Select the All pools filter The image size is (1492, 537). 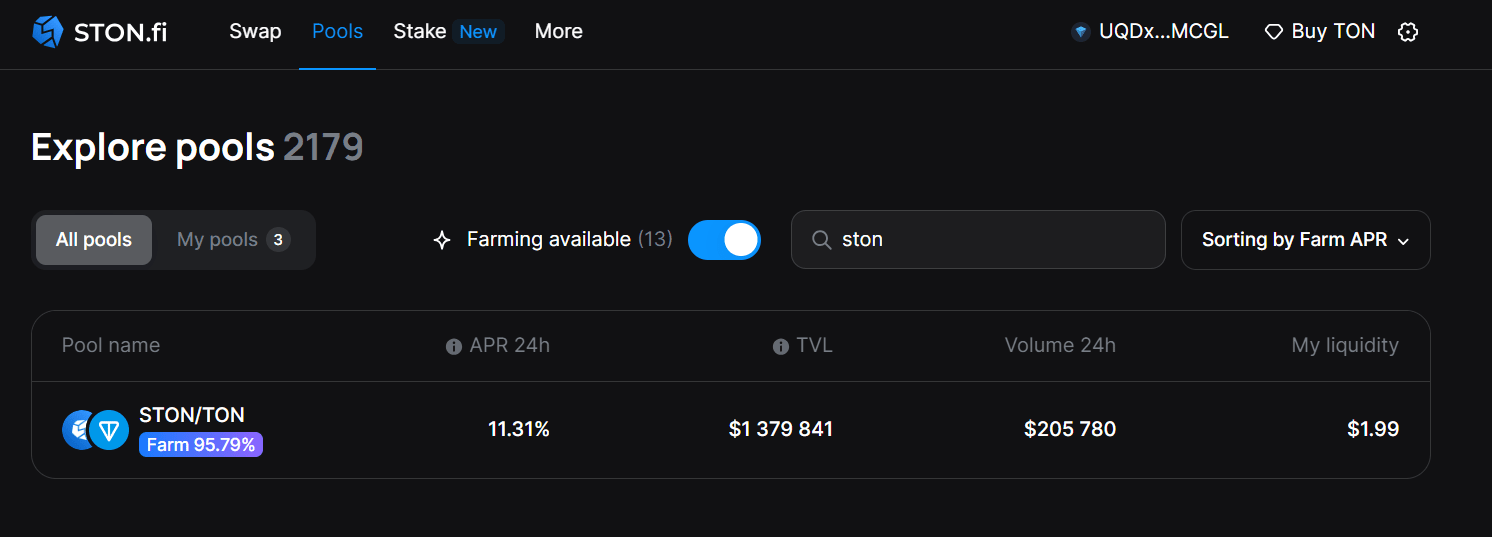pos(94,240)
